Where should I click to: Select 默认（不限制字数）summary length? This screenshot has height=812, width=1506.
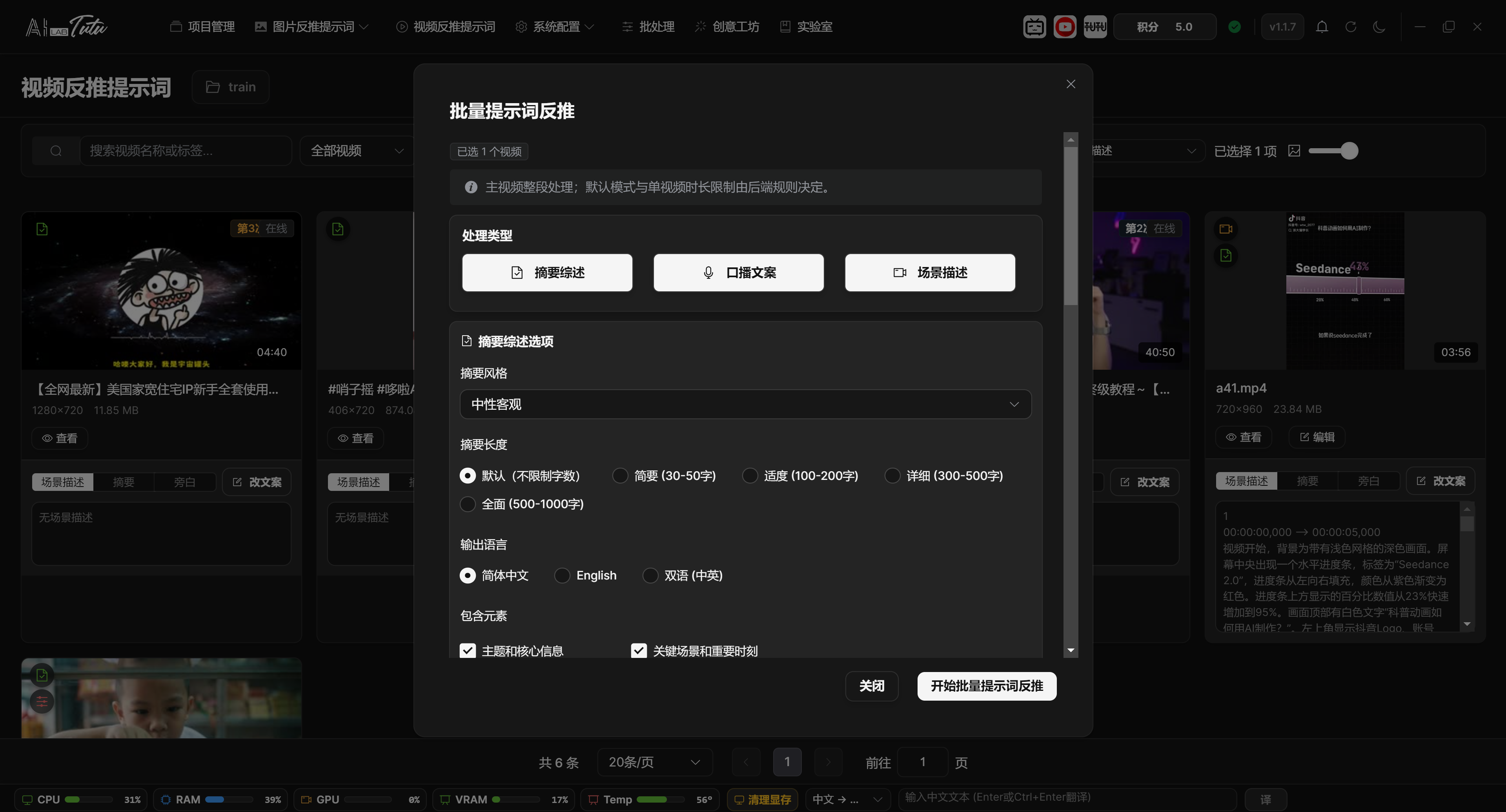coord(520,476)
